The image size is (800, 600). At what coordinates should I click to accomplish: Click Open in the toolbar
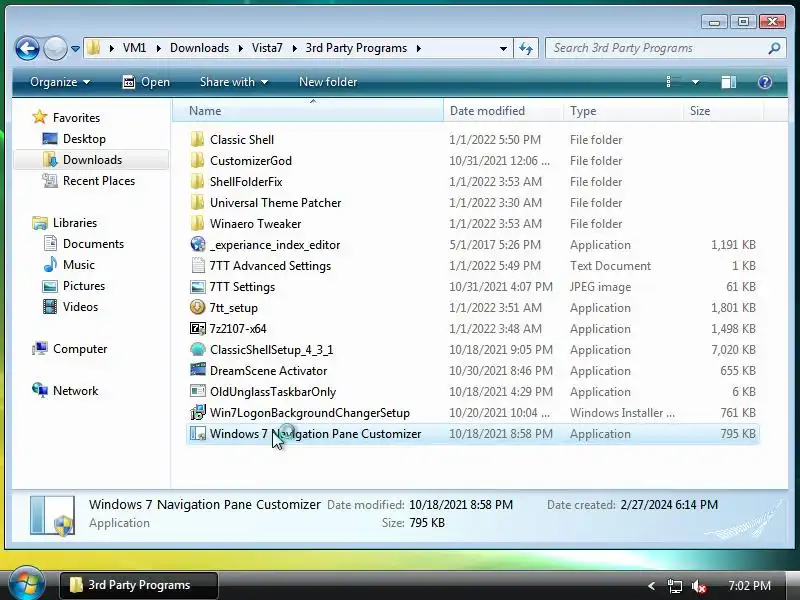146,82
